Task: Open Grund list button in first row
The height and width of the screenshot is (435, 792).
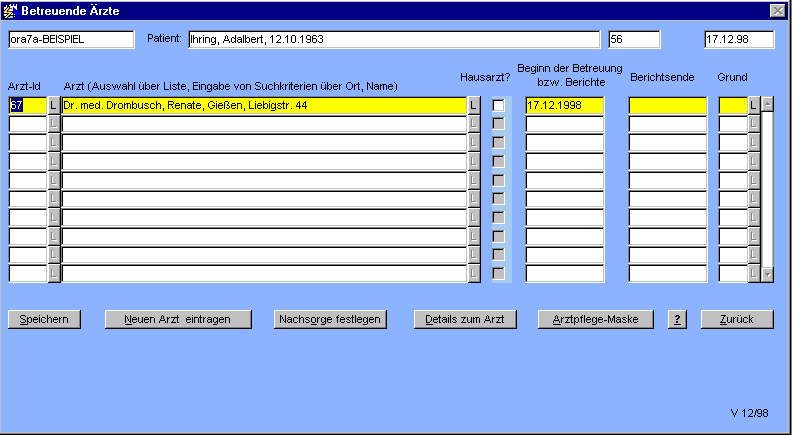Action: click(x=754, y=105)
